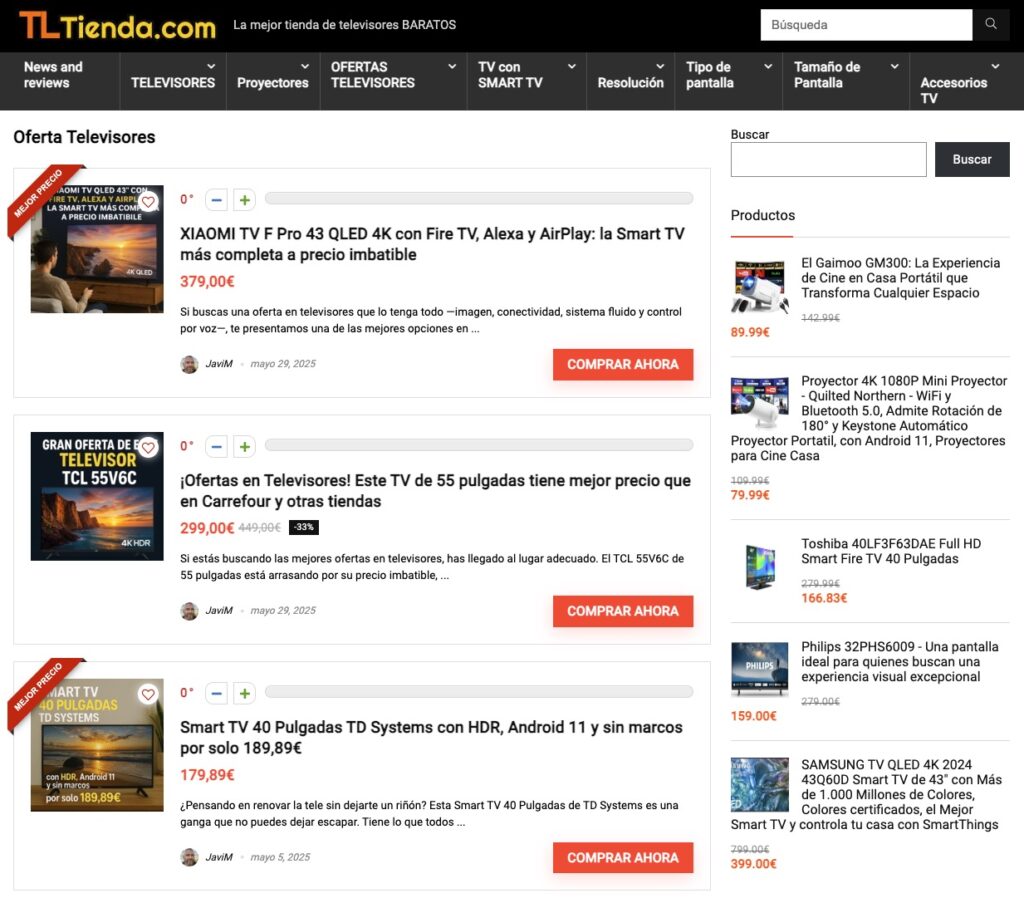Expand the TELEVISORES menu chevron
This screenshot has height=903, width=1024.
click(x=211, y=67)
